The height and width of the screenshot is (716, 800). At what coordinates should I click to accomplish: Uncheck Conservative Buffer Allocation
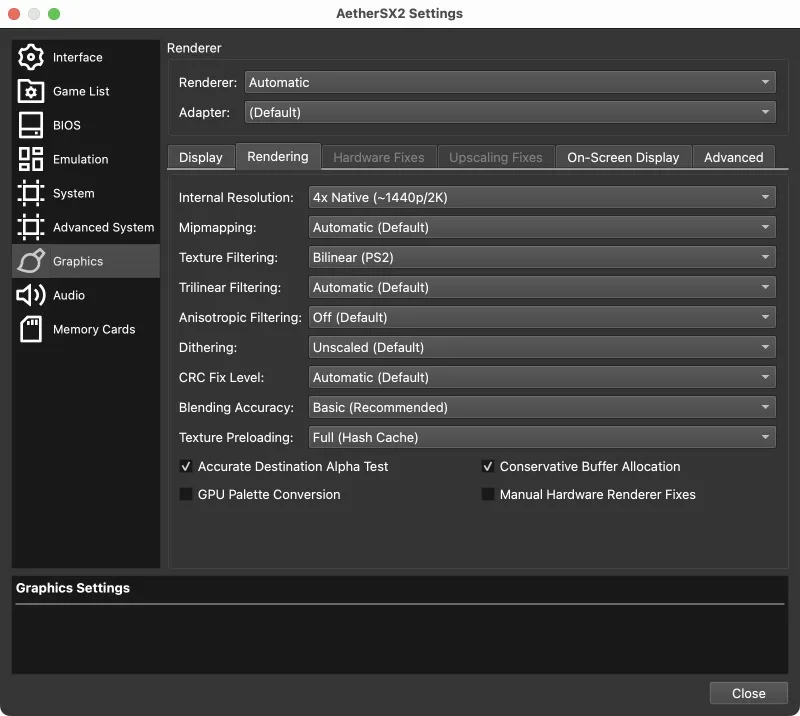(488, 466)
